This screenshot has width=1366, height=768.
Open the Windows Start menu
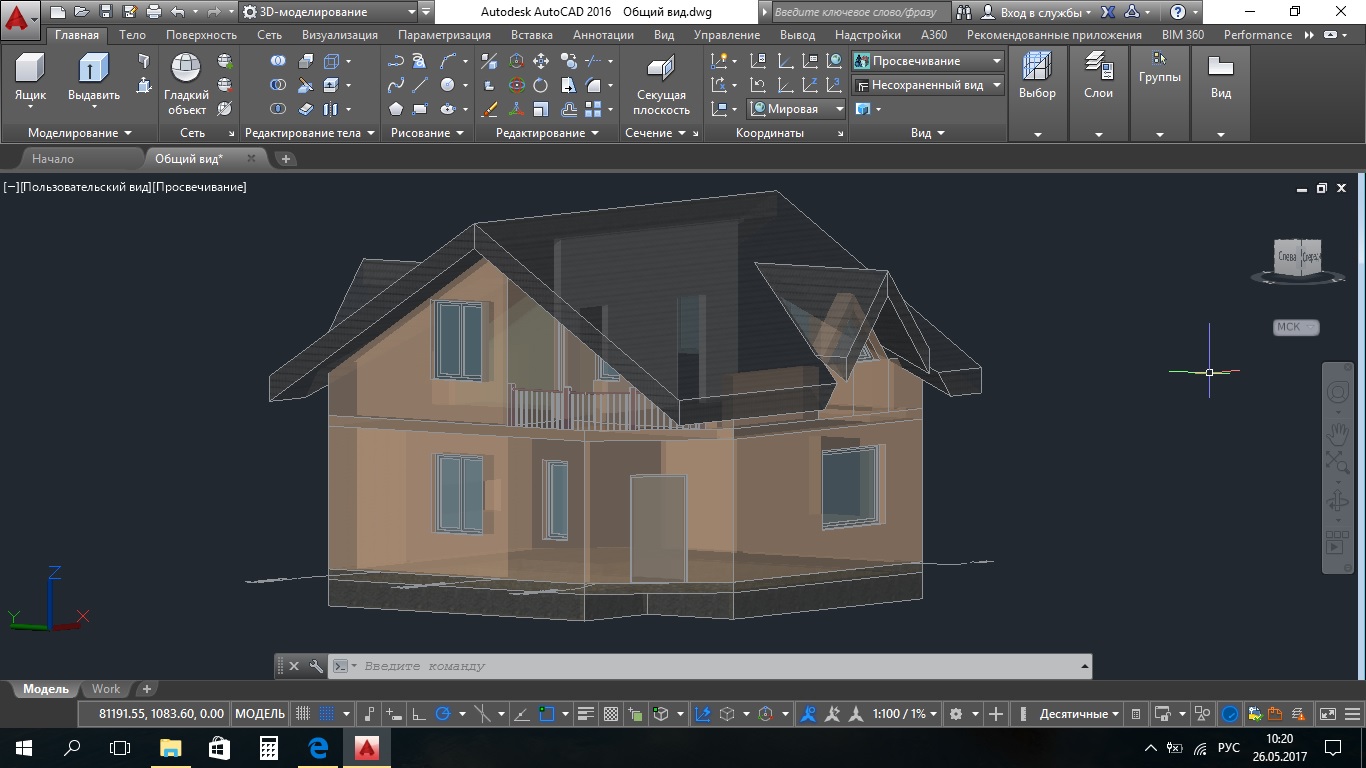pyautogui.click(x=24, y=747)
